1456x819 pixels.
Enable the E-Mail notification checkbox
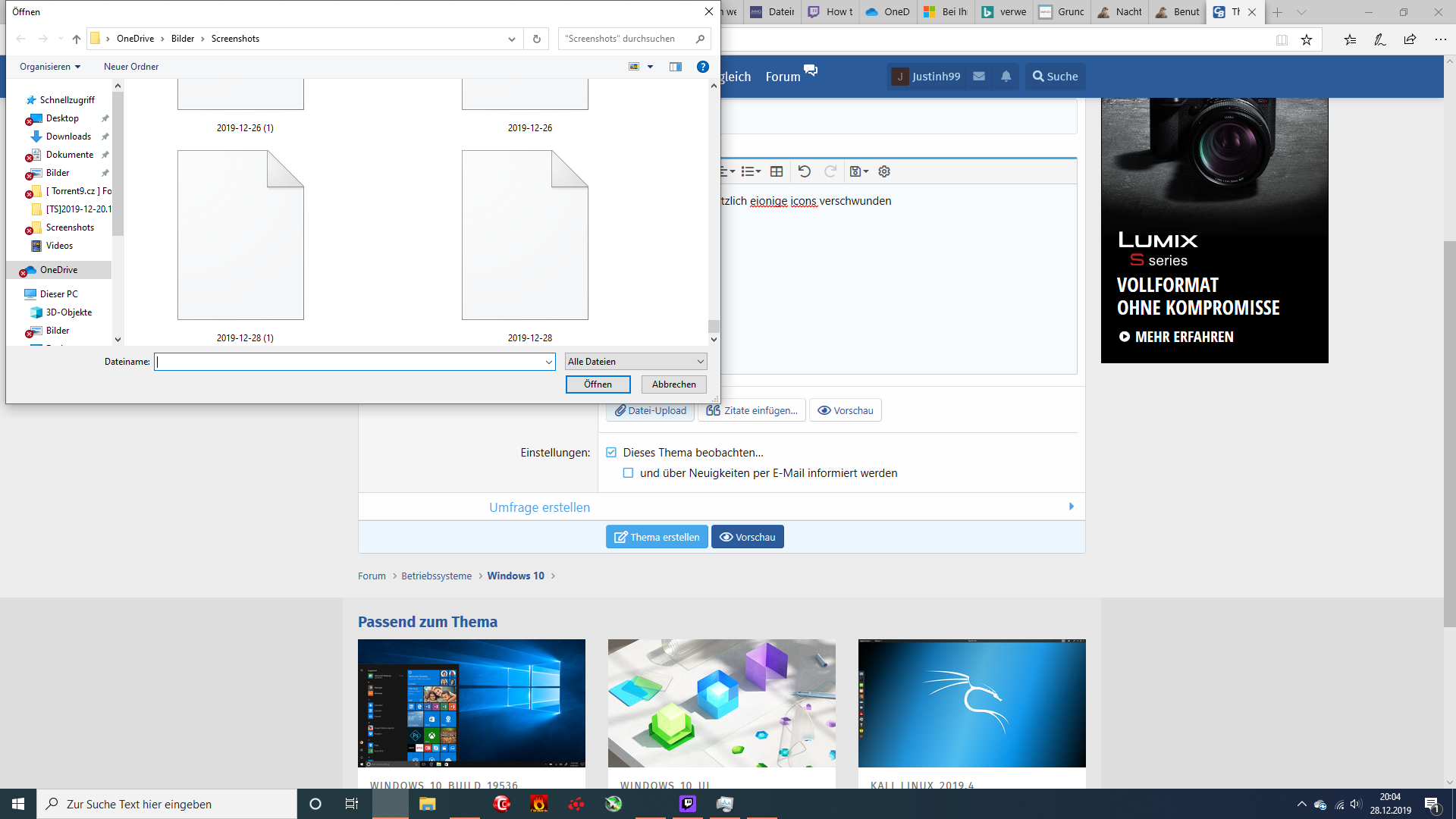pyautogui.click(x=628, y=472)
